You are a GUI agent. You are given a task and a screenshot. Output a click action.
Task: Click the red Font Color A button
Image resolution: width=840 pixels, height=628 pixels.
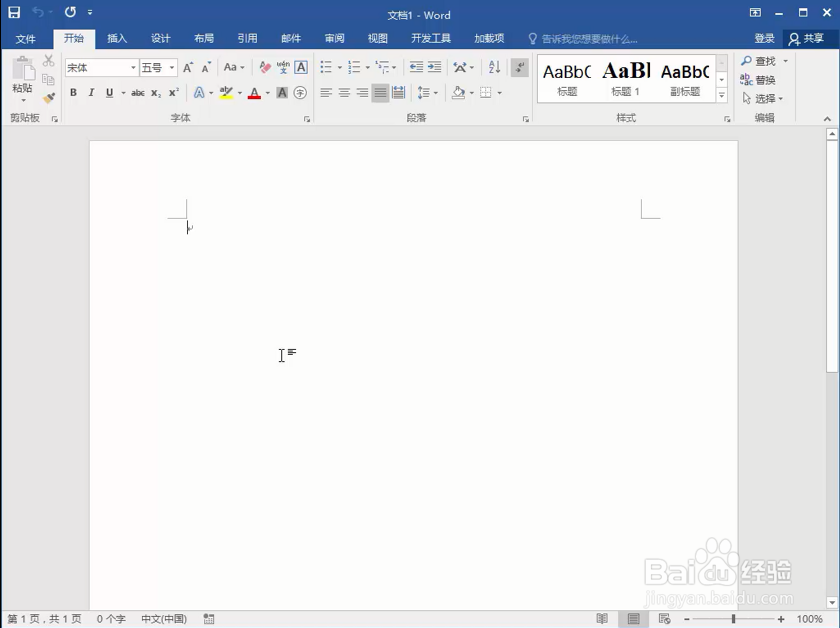pyautogui.click(x=254, y=93)
